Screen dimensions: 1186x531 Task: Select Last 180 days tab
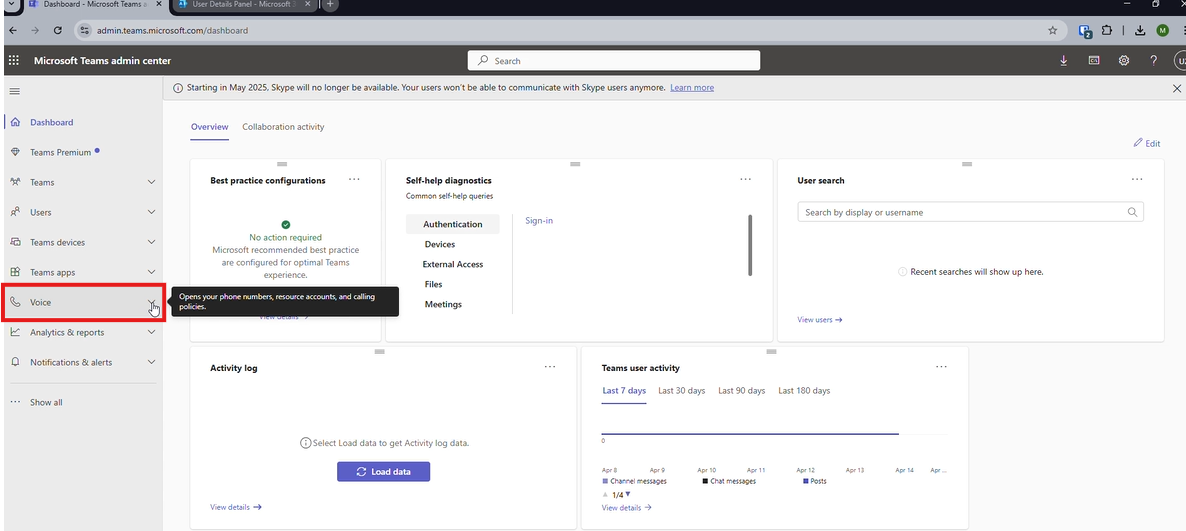[x=804, y=391]
